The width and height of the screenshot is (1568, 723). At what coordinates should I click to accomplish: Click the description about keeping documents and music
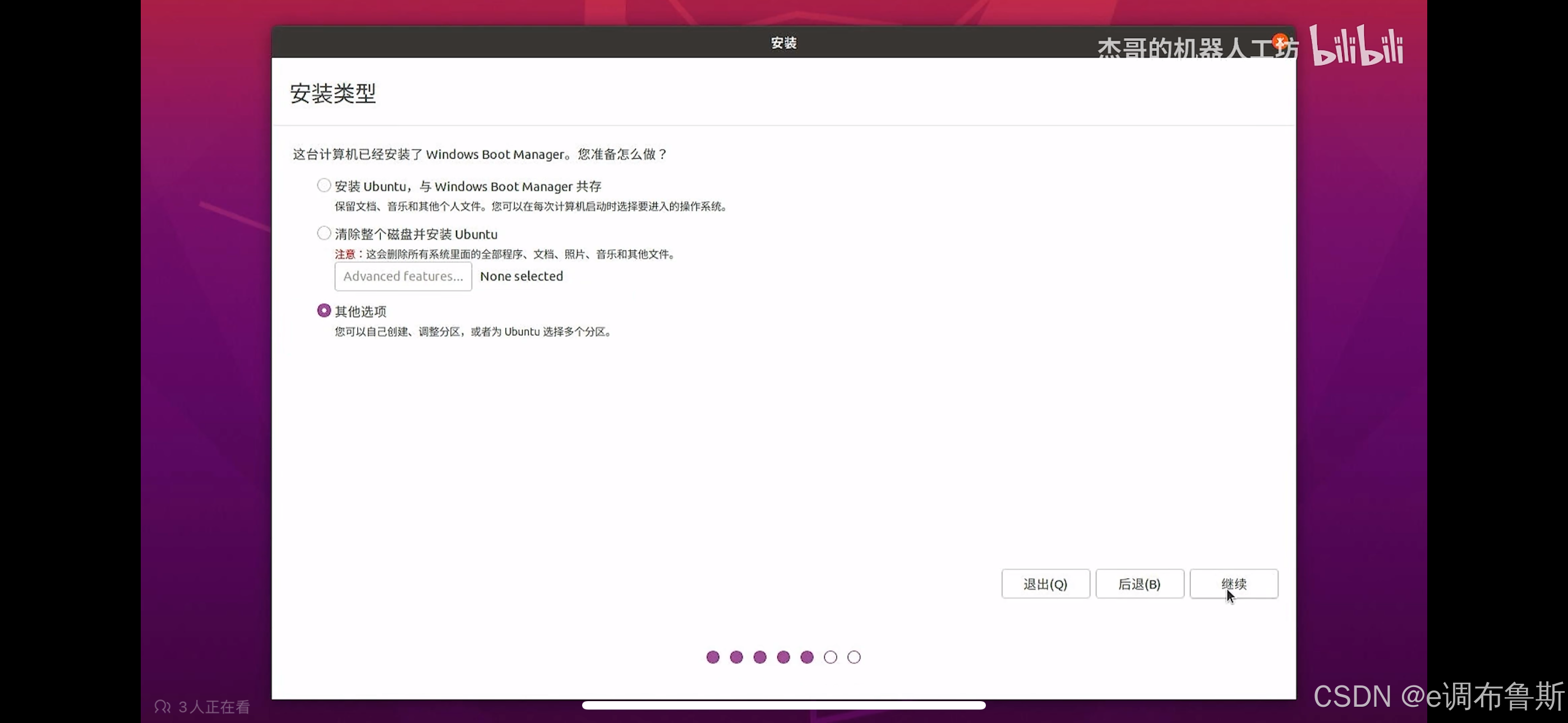(532, 206)
